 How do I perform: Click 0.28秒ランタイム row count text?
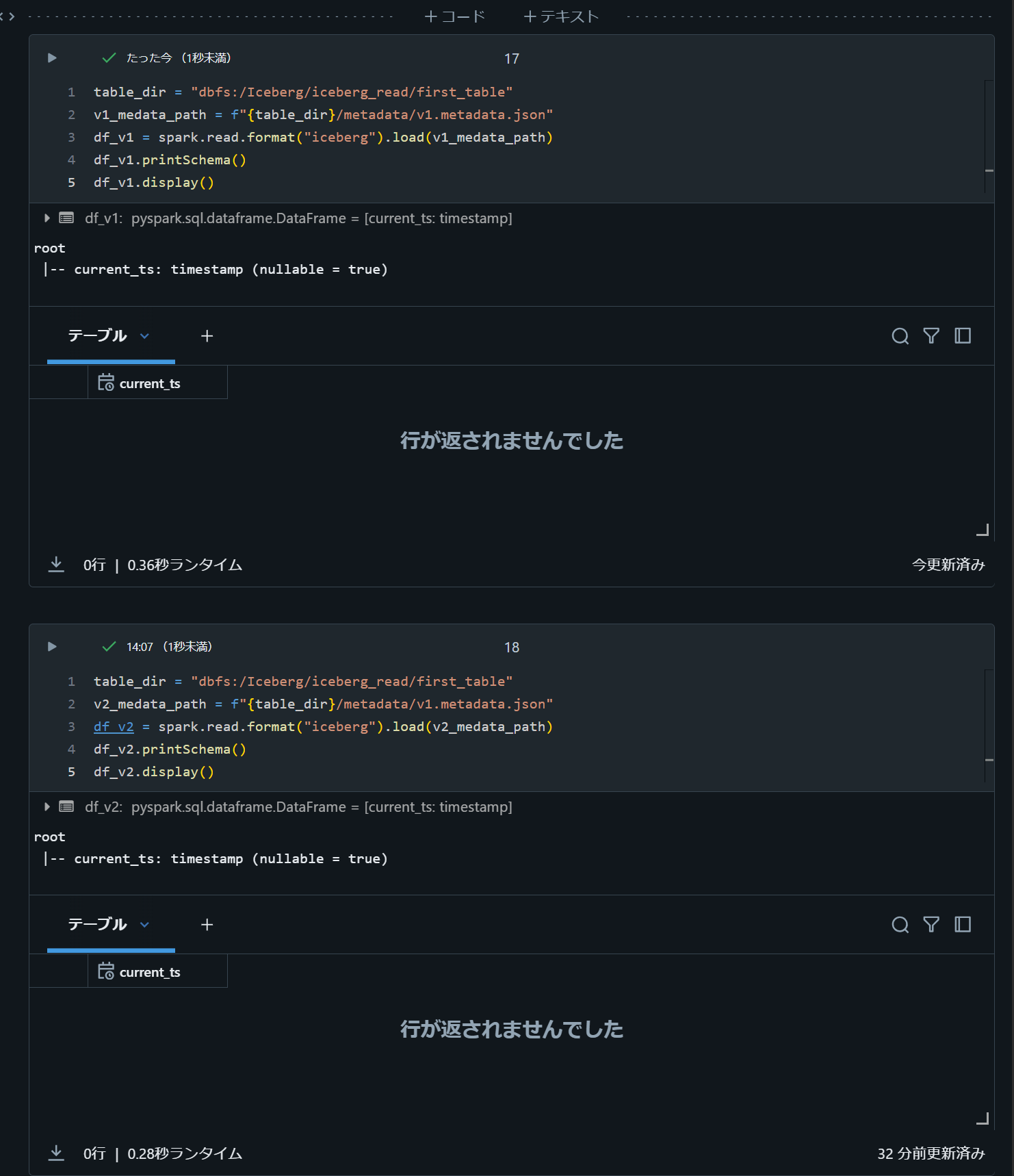tap(185, 1154)
